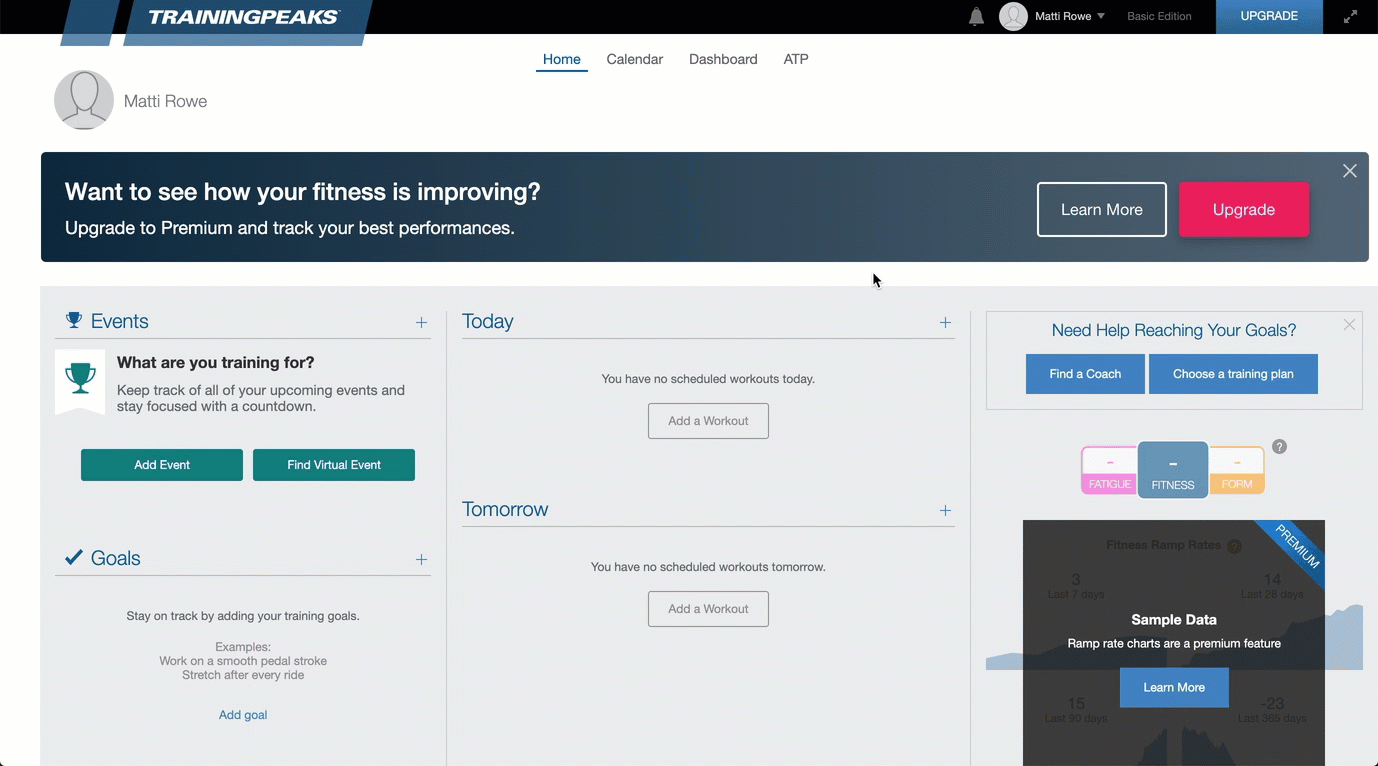Select the Fitness metric tile
Viewport: 1378px width, 766px height.
pyautogui.click(x=1173, y=470)
